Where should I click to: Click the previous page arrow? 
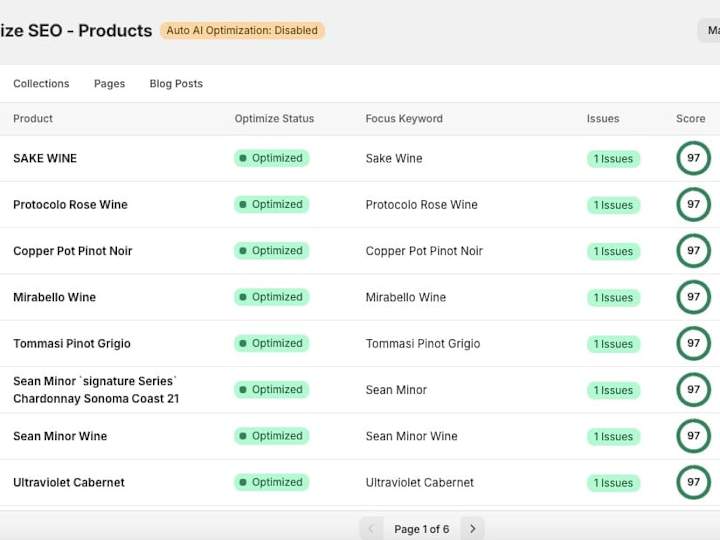371,529
